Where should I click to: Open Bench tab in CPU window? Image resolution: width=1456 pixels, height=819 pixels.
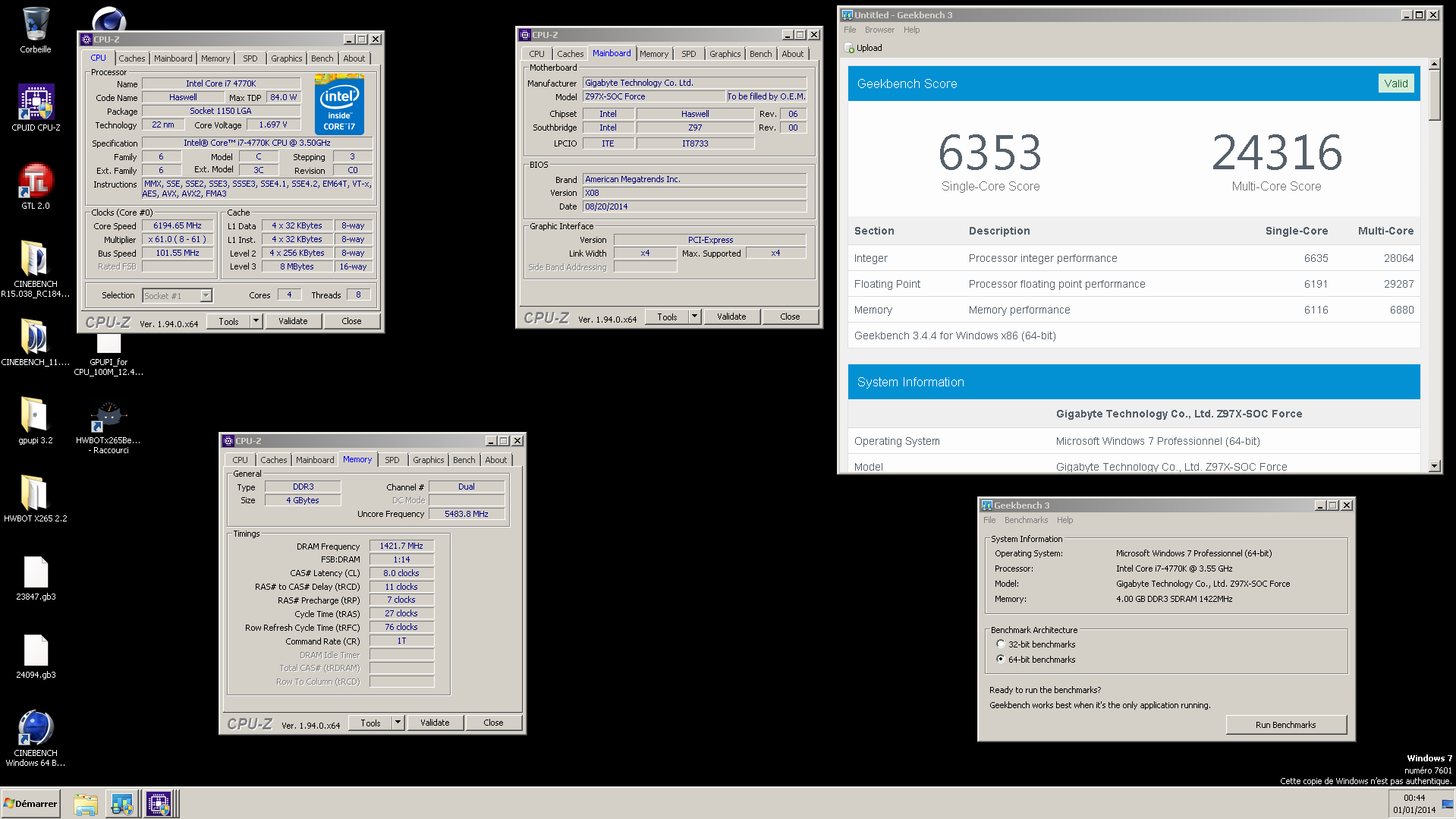322,58
